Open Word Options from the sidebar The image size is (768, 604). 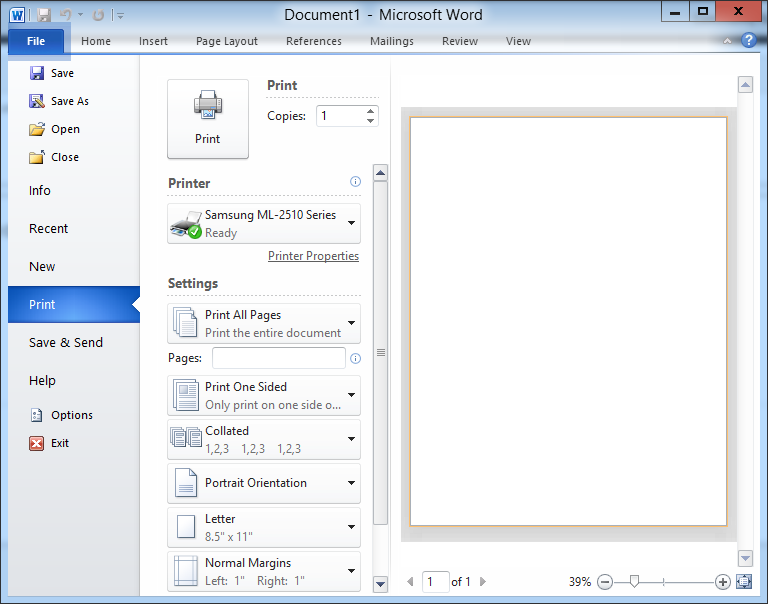61,415
